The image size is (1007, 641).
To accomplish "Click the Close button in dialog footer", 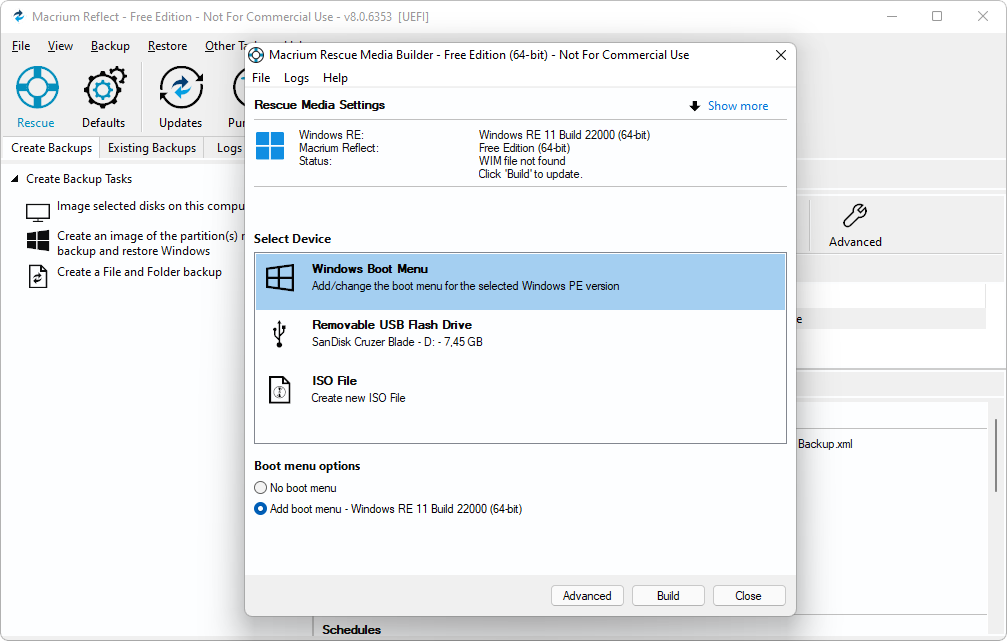I will click(x=748, y=596).
